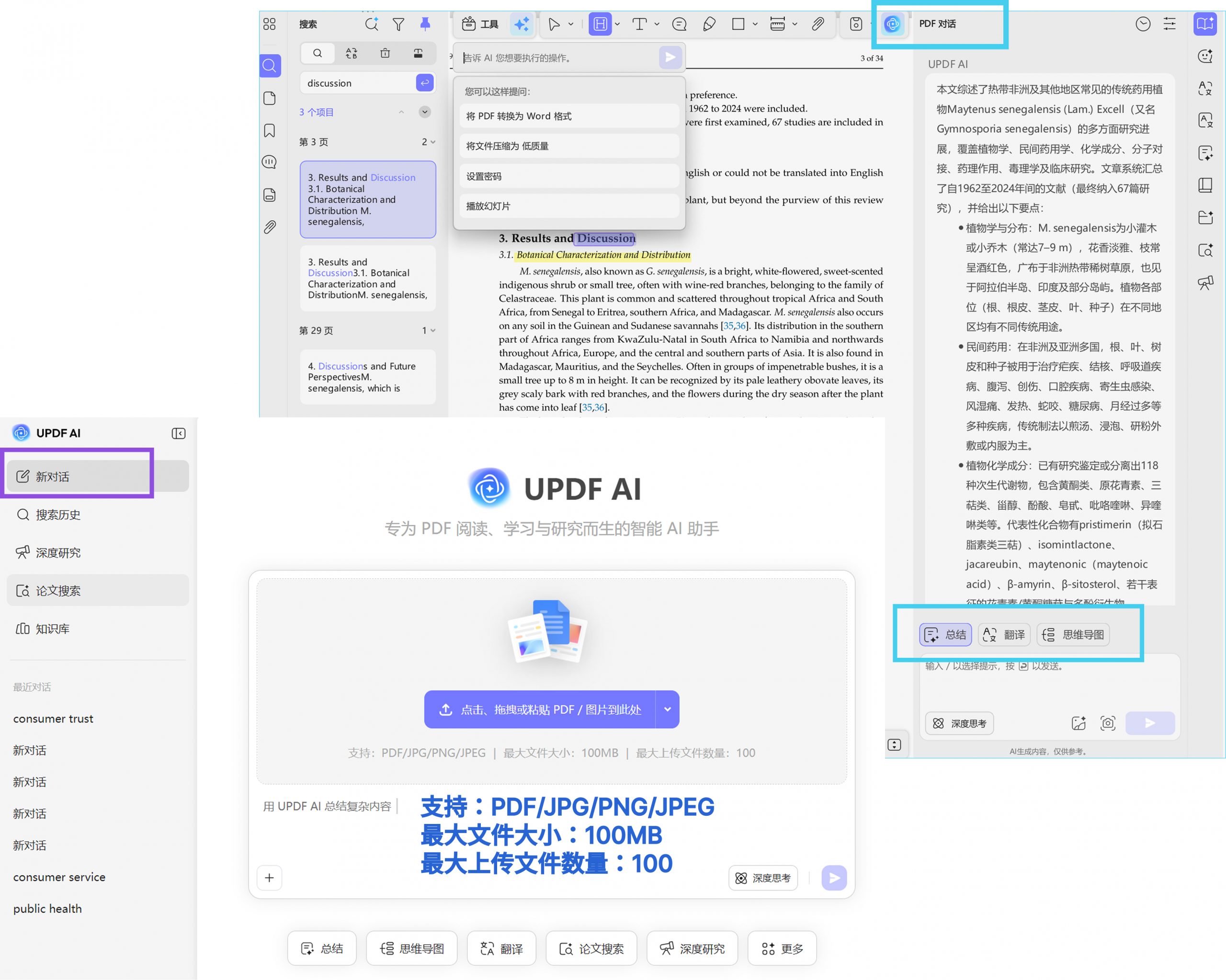Open 知识库 in the sidebar
The height and width of the screenshot is (980, 1226).
[98, 629]
